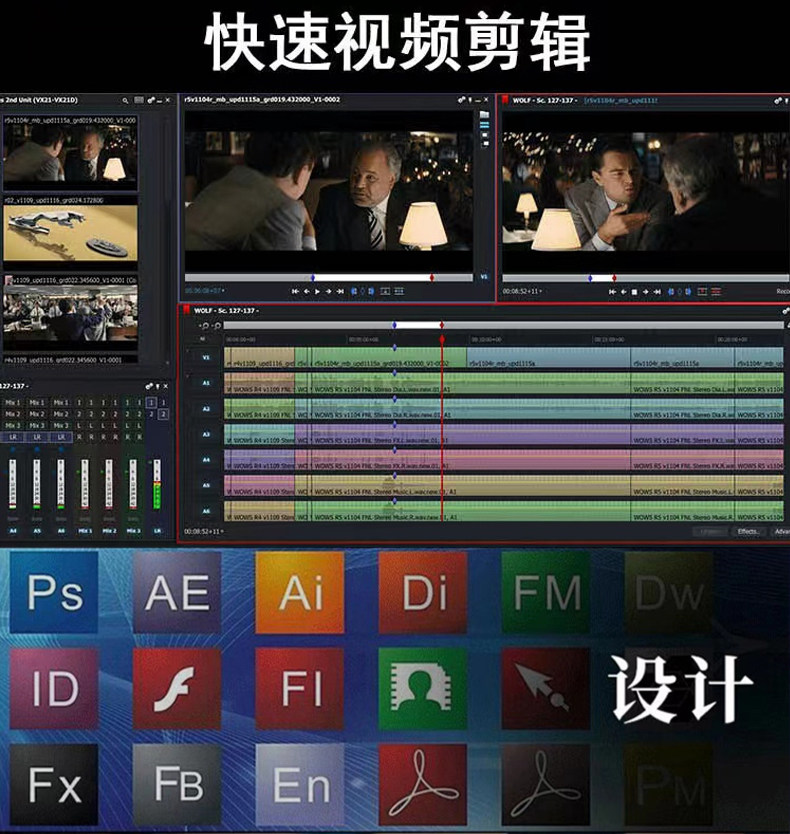Screen dimensions: 790x834
Task: Toggle the A4 audio track selector
Action: (206, 460)
